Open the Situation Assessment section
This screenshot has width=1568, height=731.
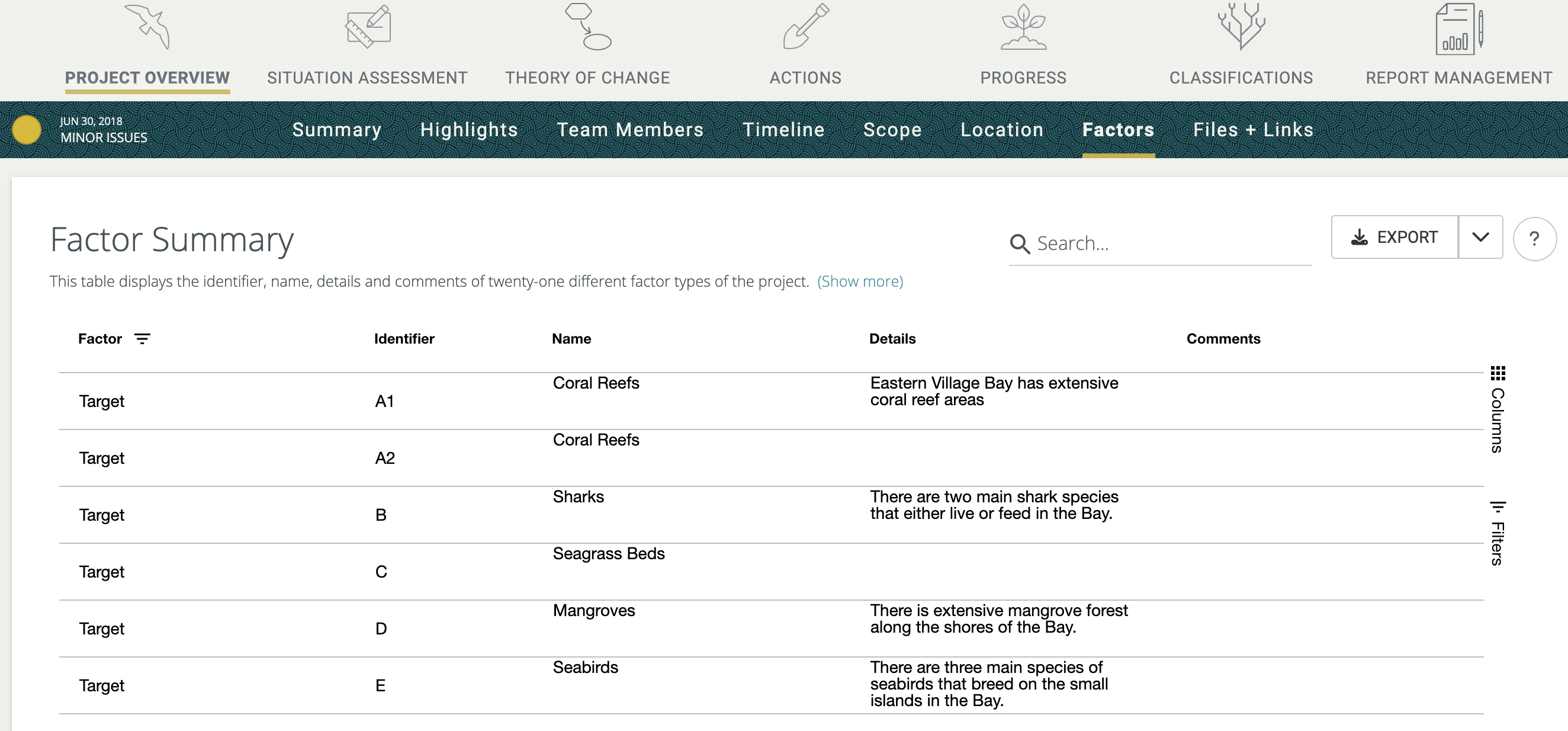[x=367, y=78]
